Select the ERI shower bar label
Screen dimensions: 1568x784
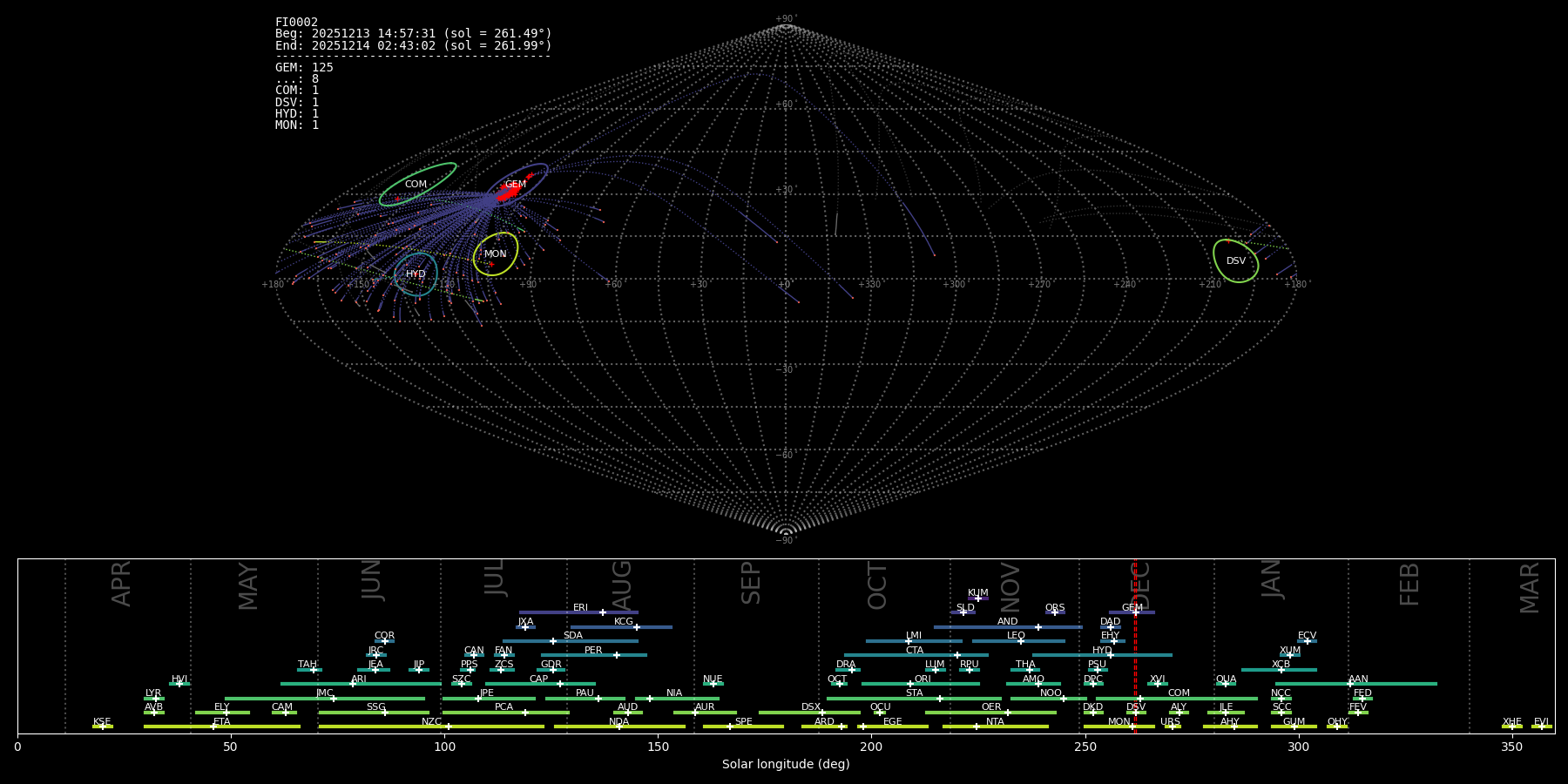580,608
